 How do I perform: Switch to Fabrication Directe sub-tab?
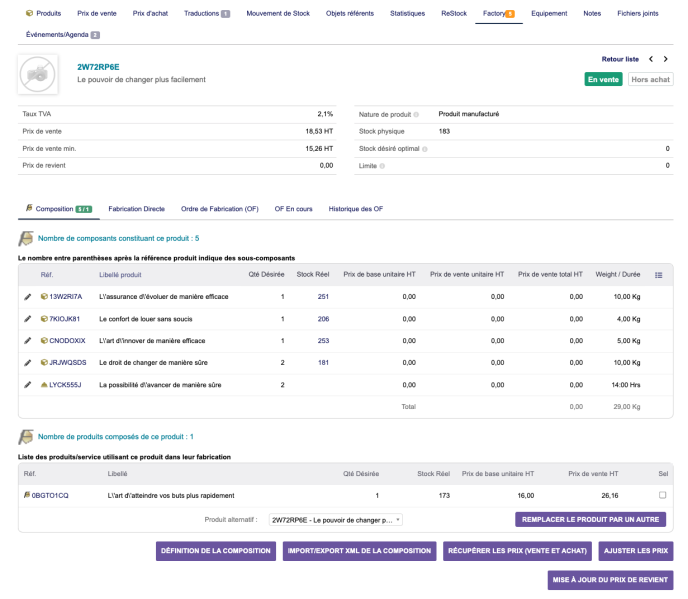[x=136, y=209]
